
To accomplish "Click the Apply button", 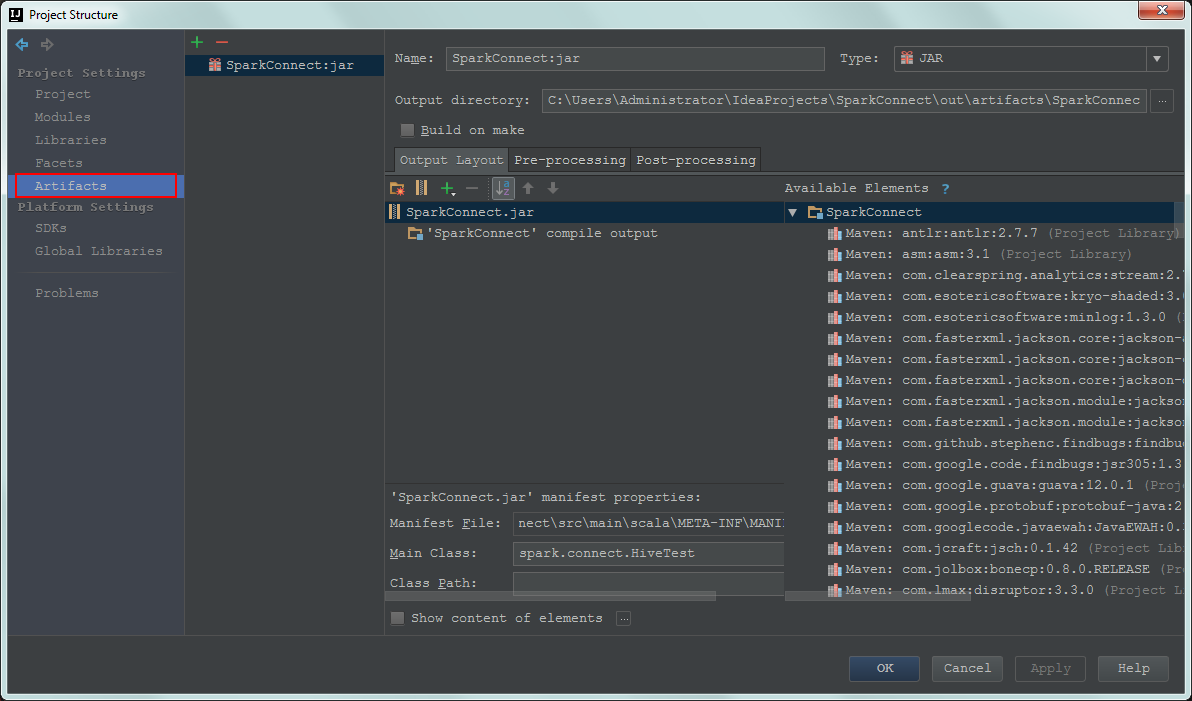I will coord(1050,668).
